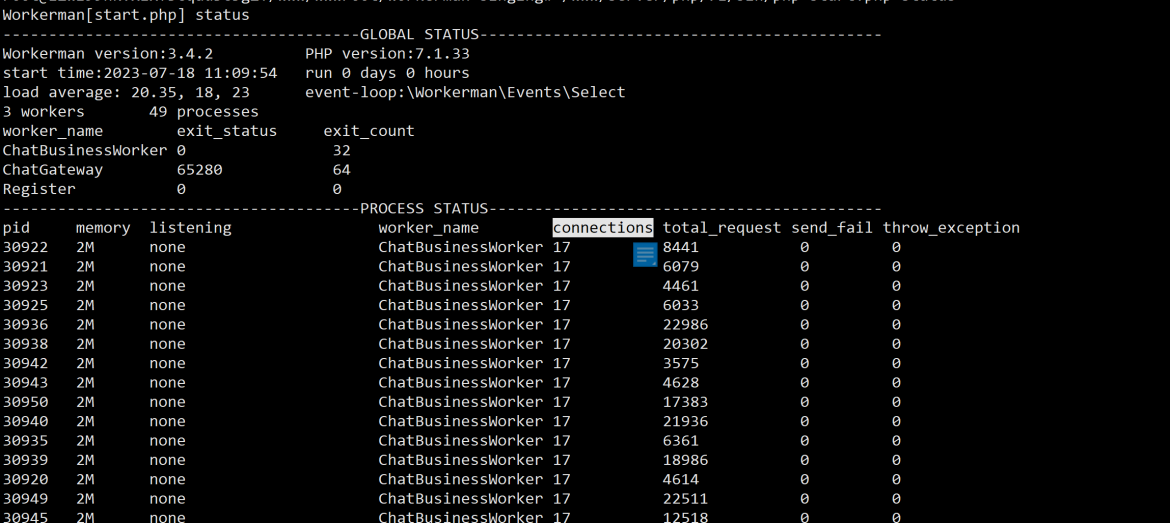Click pid 30940 in the process list
This screenshot has width=1170, height=523.
pos(25,422)
